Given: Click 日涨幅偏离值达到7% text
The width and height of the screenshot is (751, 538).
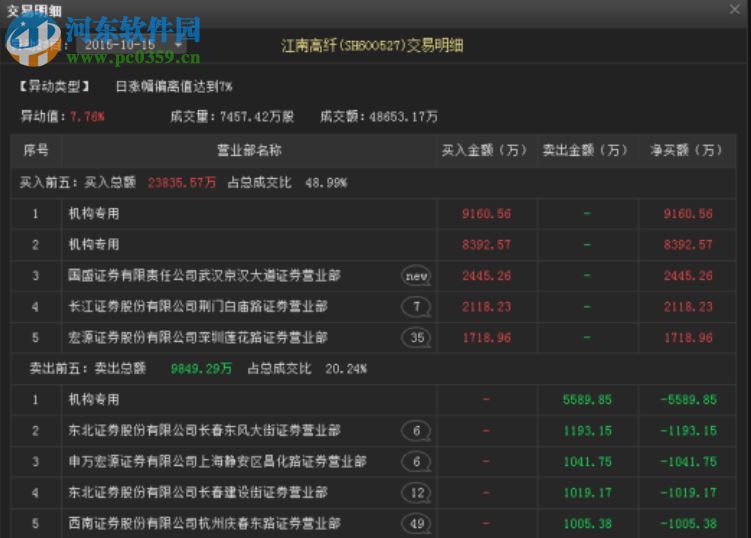Looking at the screenshot, I should 174,87.
